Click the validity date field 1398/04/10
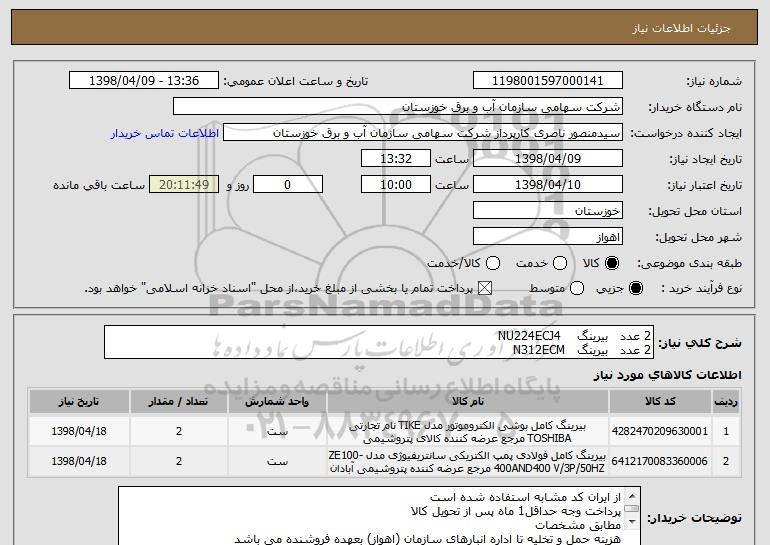Viewport: 770px width, 545px height. [548, 185]
